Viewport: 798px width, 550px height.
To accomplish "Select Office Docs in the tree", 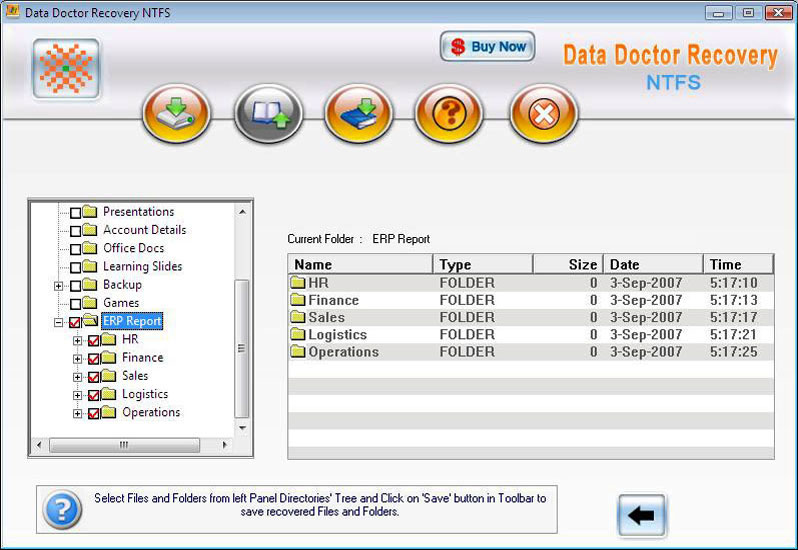I will click(x=133, y=248).
